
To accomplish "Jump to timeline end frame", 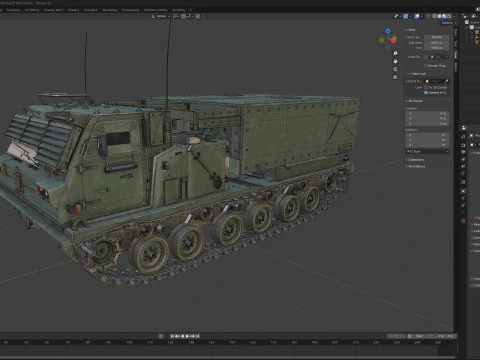I will [x=197, y=336].
